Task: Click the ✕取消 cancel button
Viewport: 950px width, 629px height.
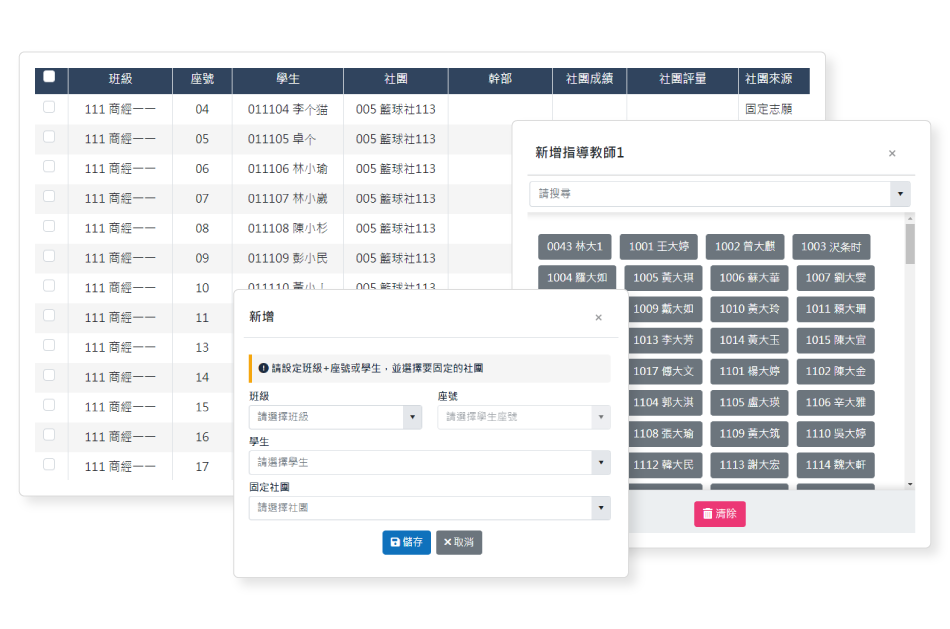Action: tap(459, 542)
